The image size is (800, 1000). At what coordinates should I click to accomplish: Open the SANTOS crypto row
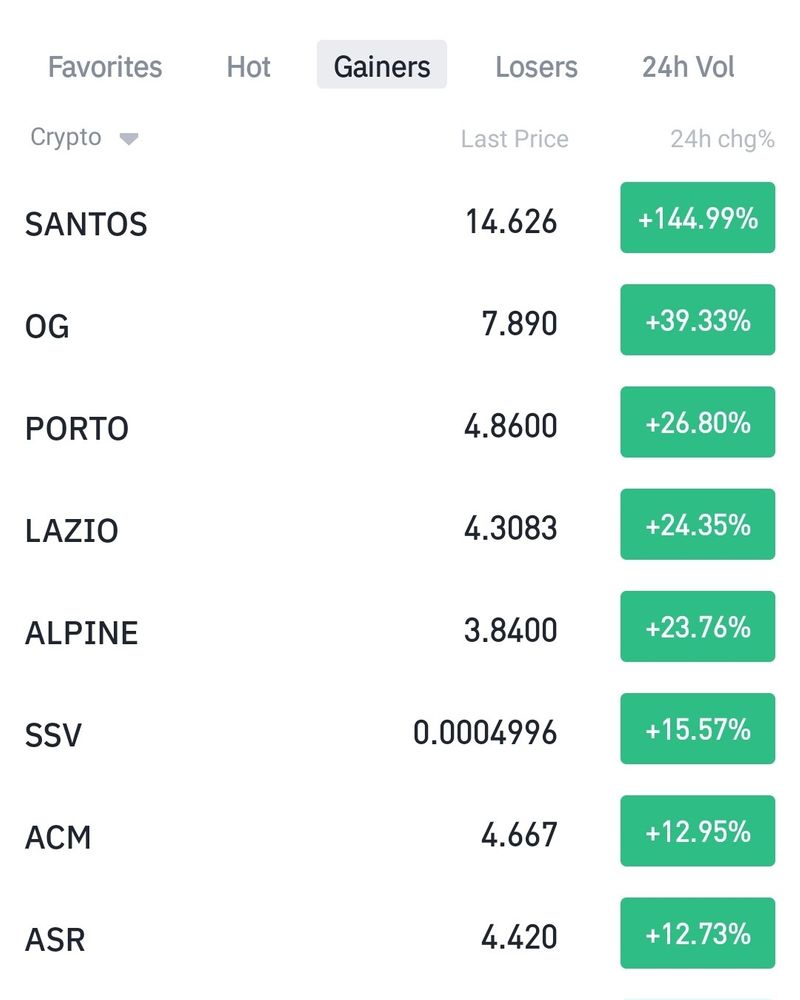pyautogui.click(x=86, y=223)
